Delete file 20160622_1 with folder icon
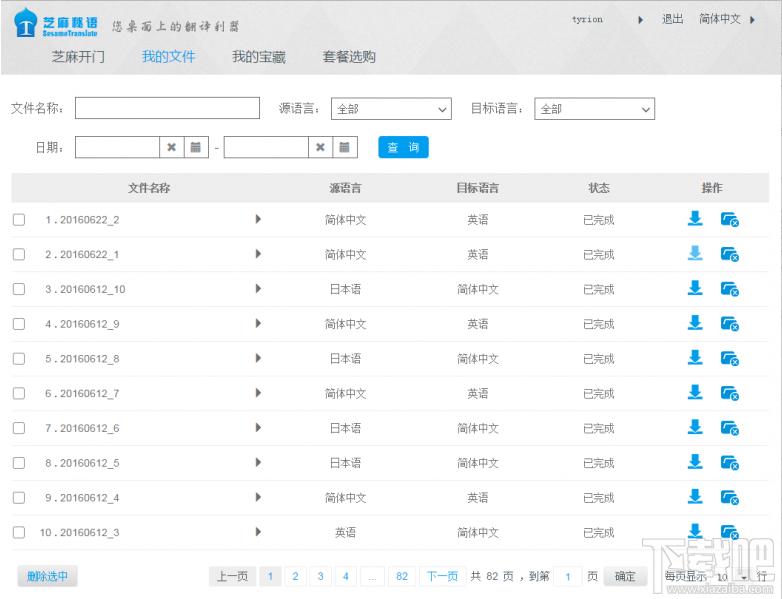 [x=730, y=254]
